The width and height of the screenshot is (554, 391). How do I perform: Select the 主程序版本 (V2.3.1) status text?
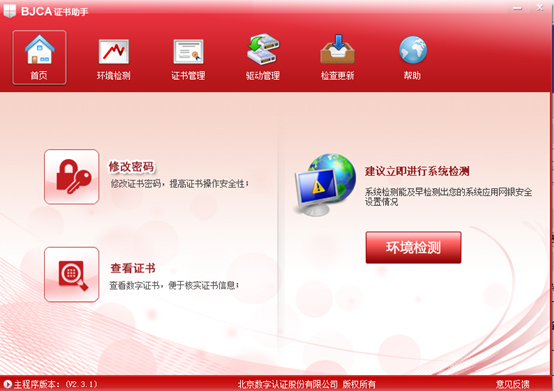[x=55, y=384]
